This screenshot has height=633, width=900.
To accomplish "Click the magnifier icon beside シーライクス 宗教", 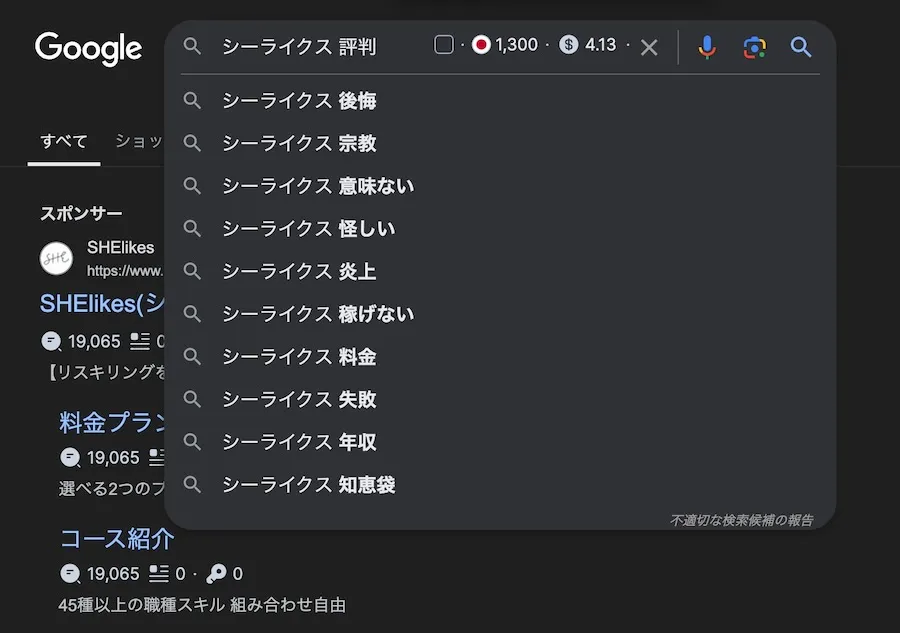I will tap(192, 143).
